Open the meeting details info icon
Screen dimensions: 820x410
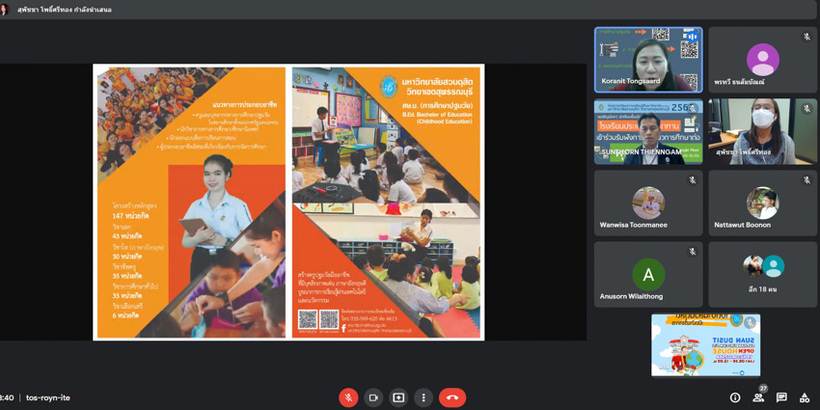coord(735,397)
